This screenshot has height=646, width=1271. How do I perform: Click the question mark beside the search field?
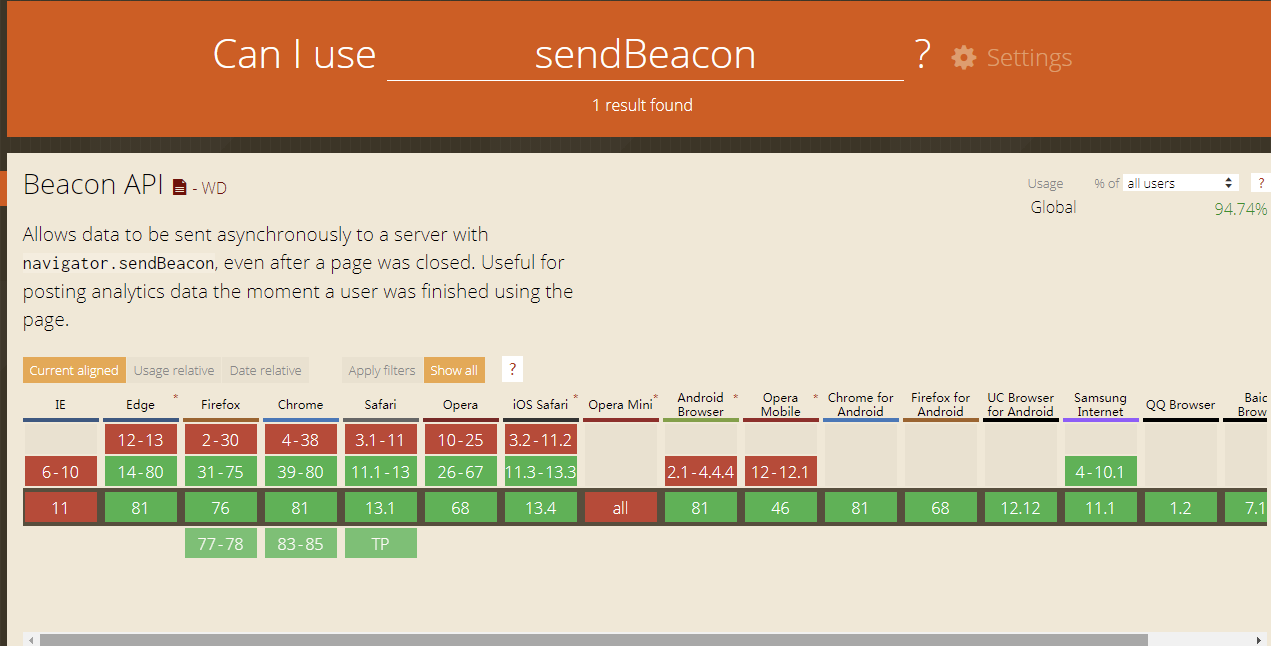click(922, 56)
